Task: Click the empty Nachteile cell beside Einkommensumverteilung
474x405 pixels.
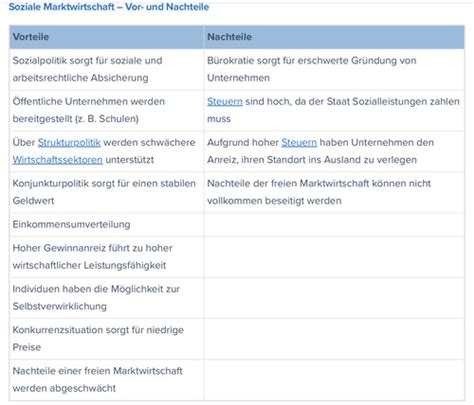Action: click(x=334, y=225)
